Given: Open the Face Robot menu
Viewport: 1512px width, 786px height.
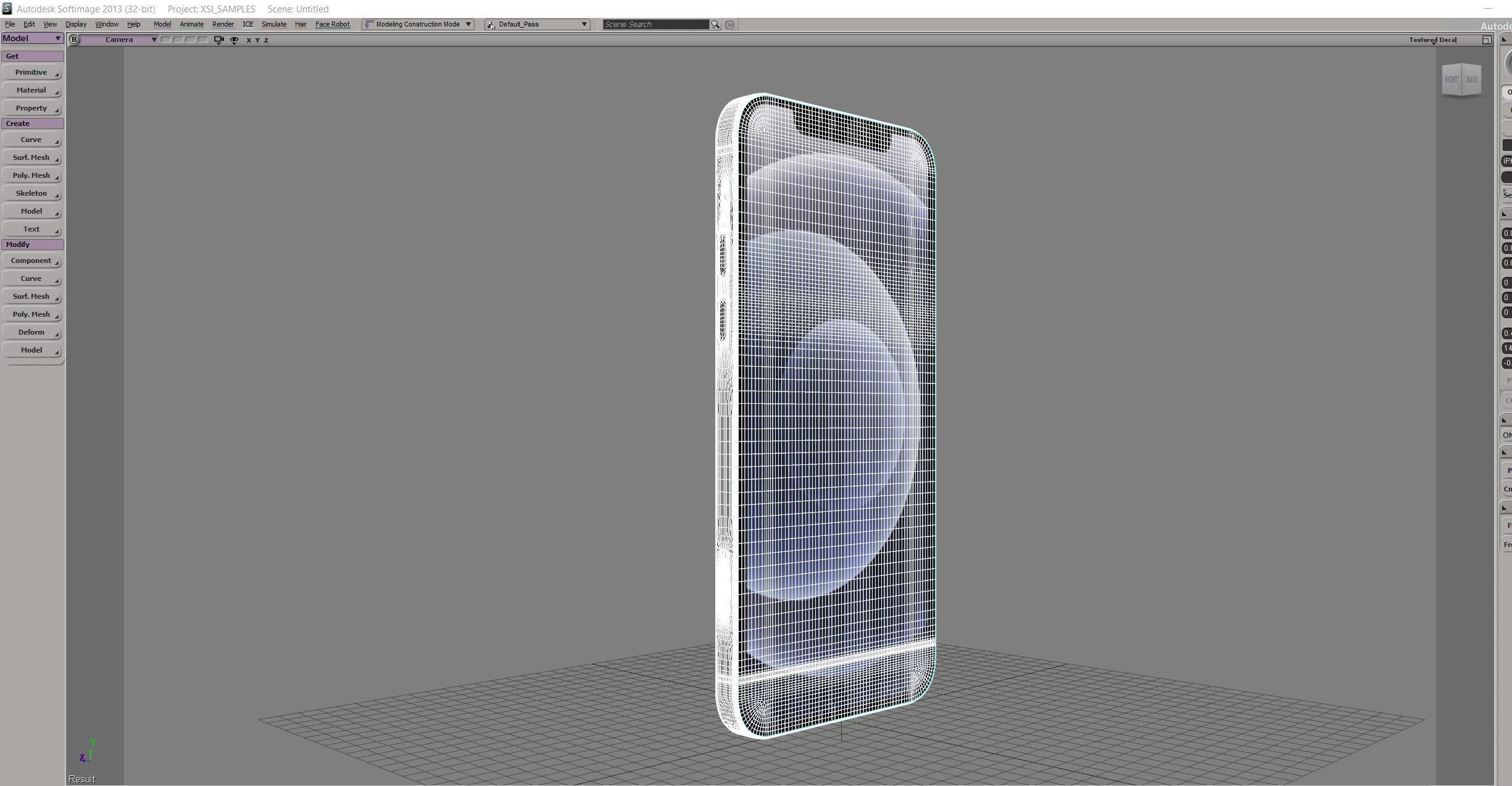Looking at the screenshot, I should point(333,24).
